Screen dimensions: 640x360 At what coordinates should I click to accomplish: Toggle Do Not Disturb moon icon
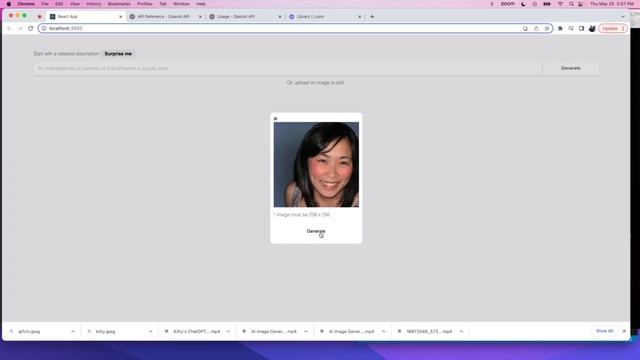(x=523, y=4)
